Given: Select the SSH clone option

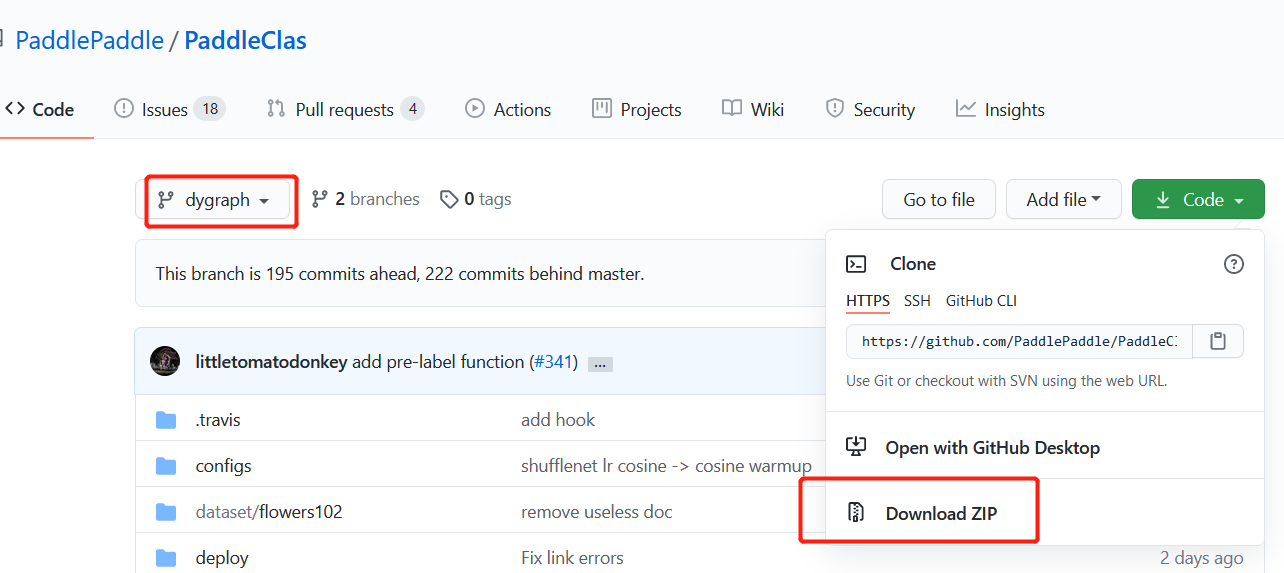Looking at the screenshot, I should pos(917,300).
